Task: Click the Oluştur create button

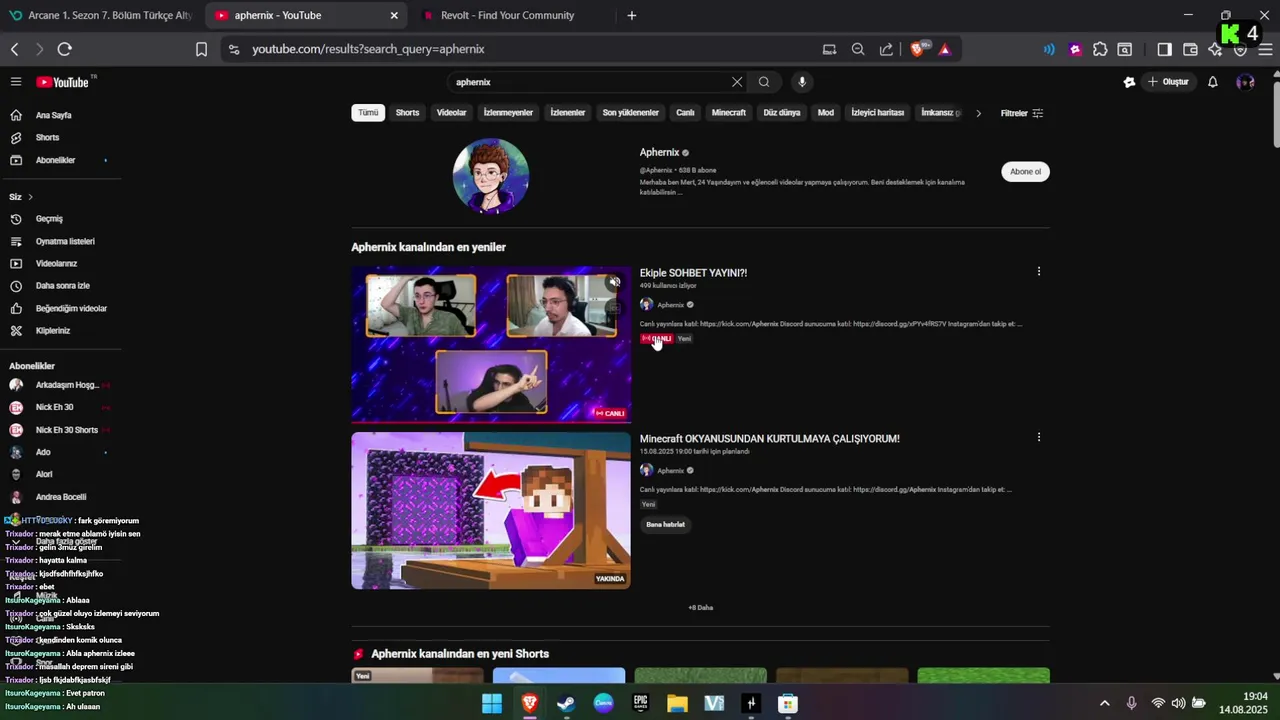Action: [1168, 82]
